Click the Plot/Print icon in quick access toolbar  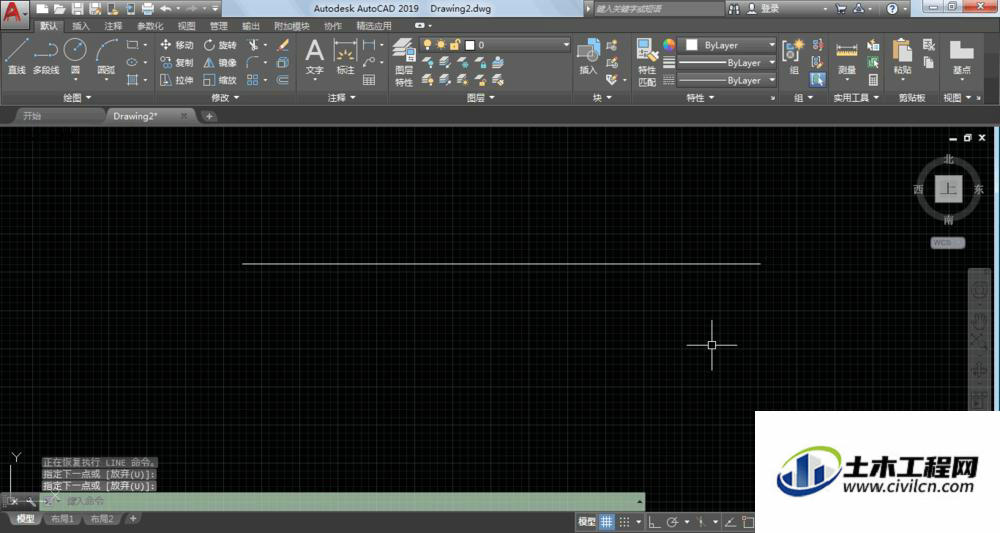point(147,9)
